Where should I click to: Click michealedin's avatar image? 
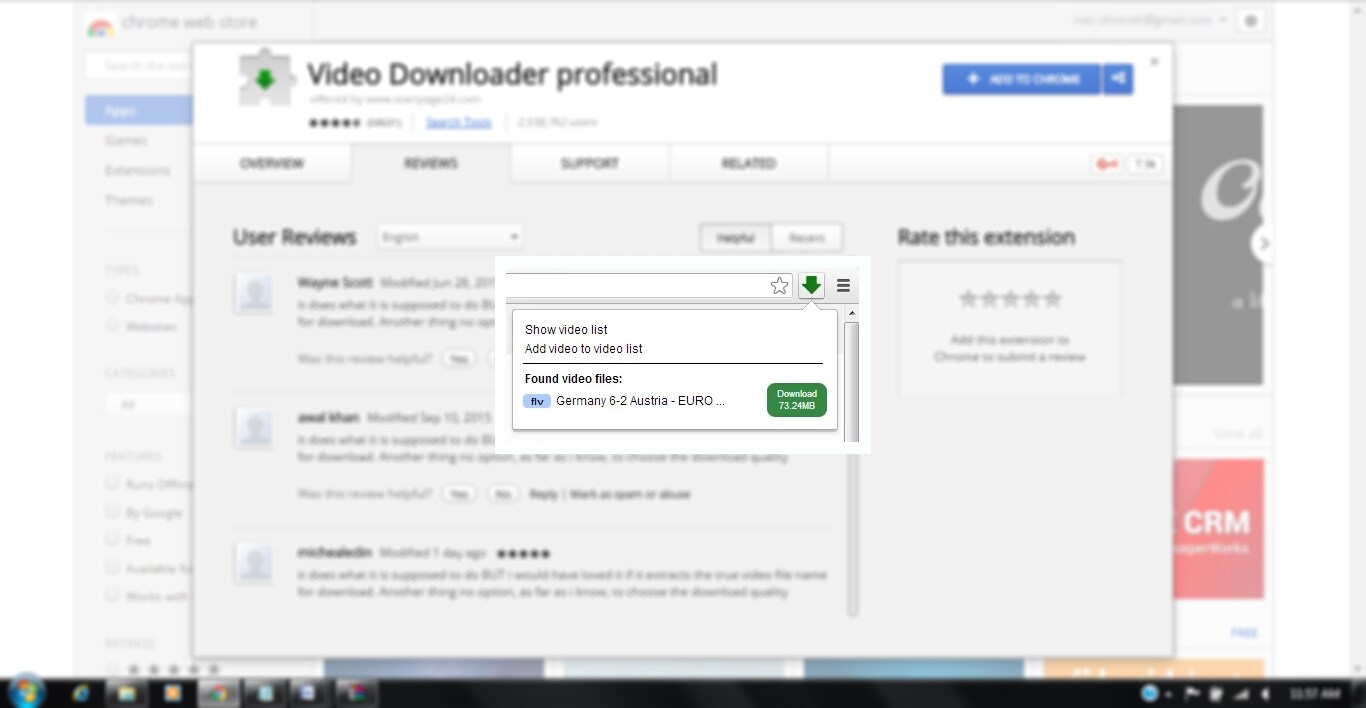pos(255,563)
